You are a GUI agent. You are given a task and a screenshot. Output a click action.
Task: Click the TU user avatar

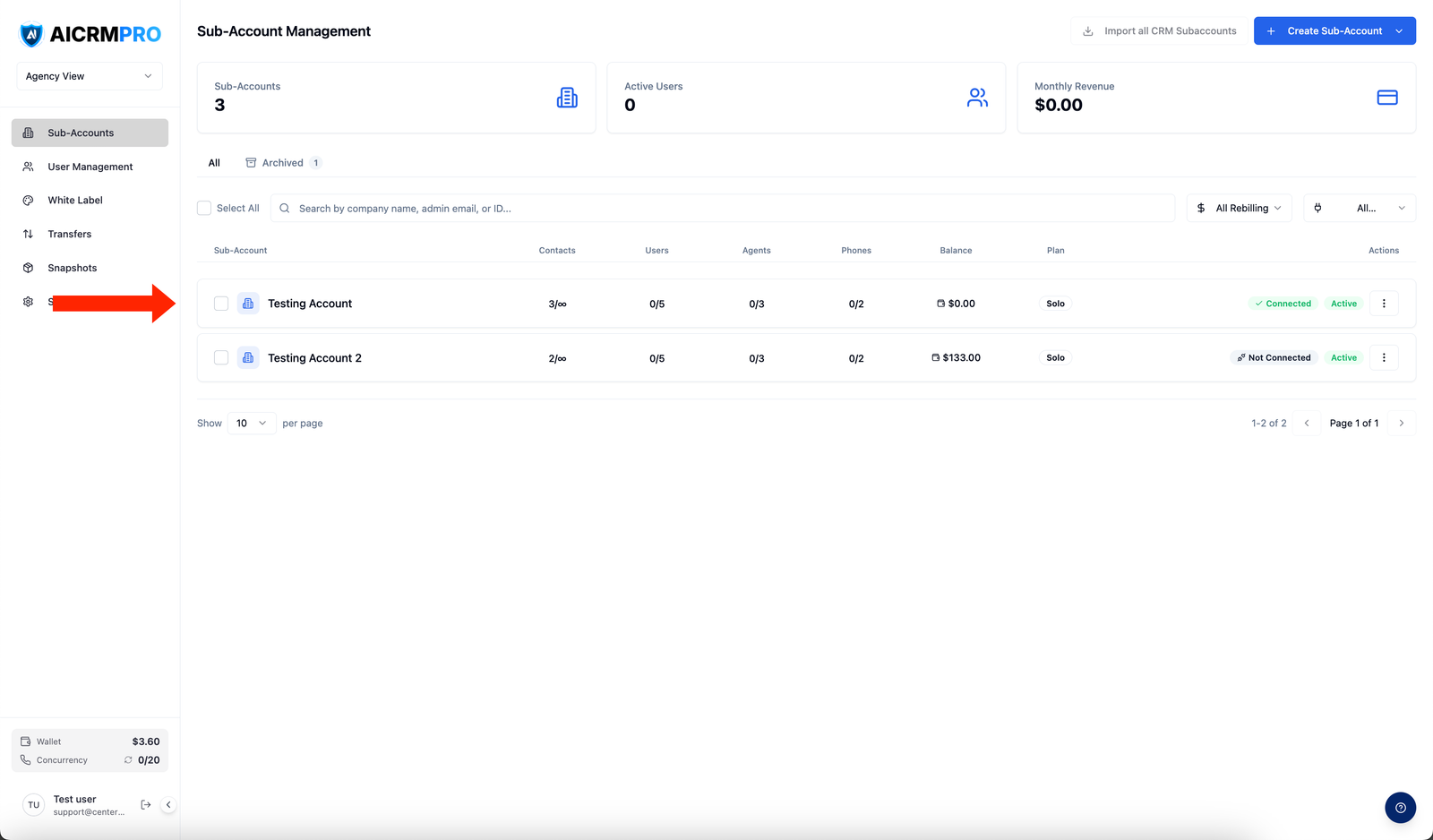33,805
